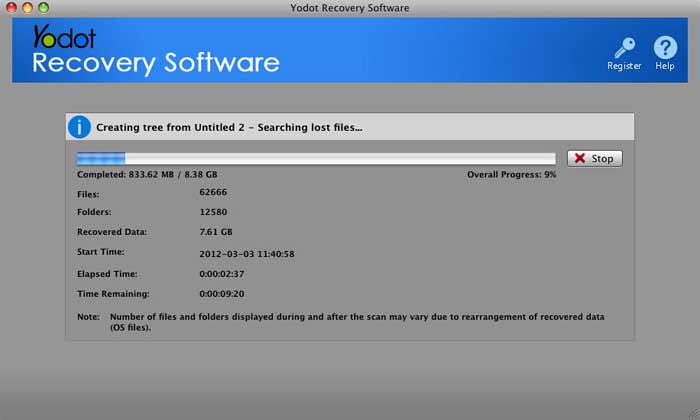The height and width of the screenshot is (420, 700).
Task: Click the blue info icon in status banner
Action: [79, 127]
